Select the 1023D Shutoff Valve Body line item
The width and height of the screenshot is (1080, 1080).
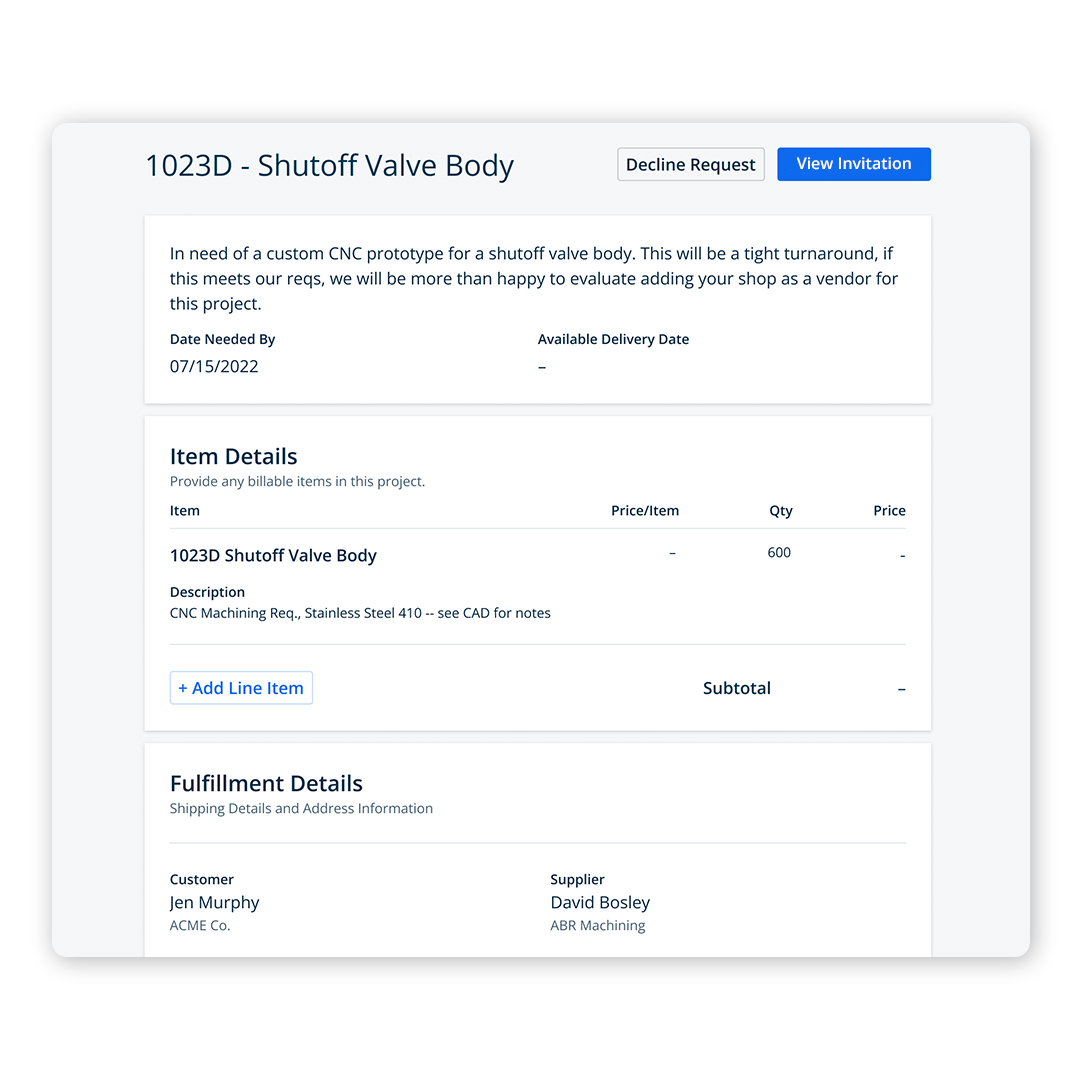(273, 556)
